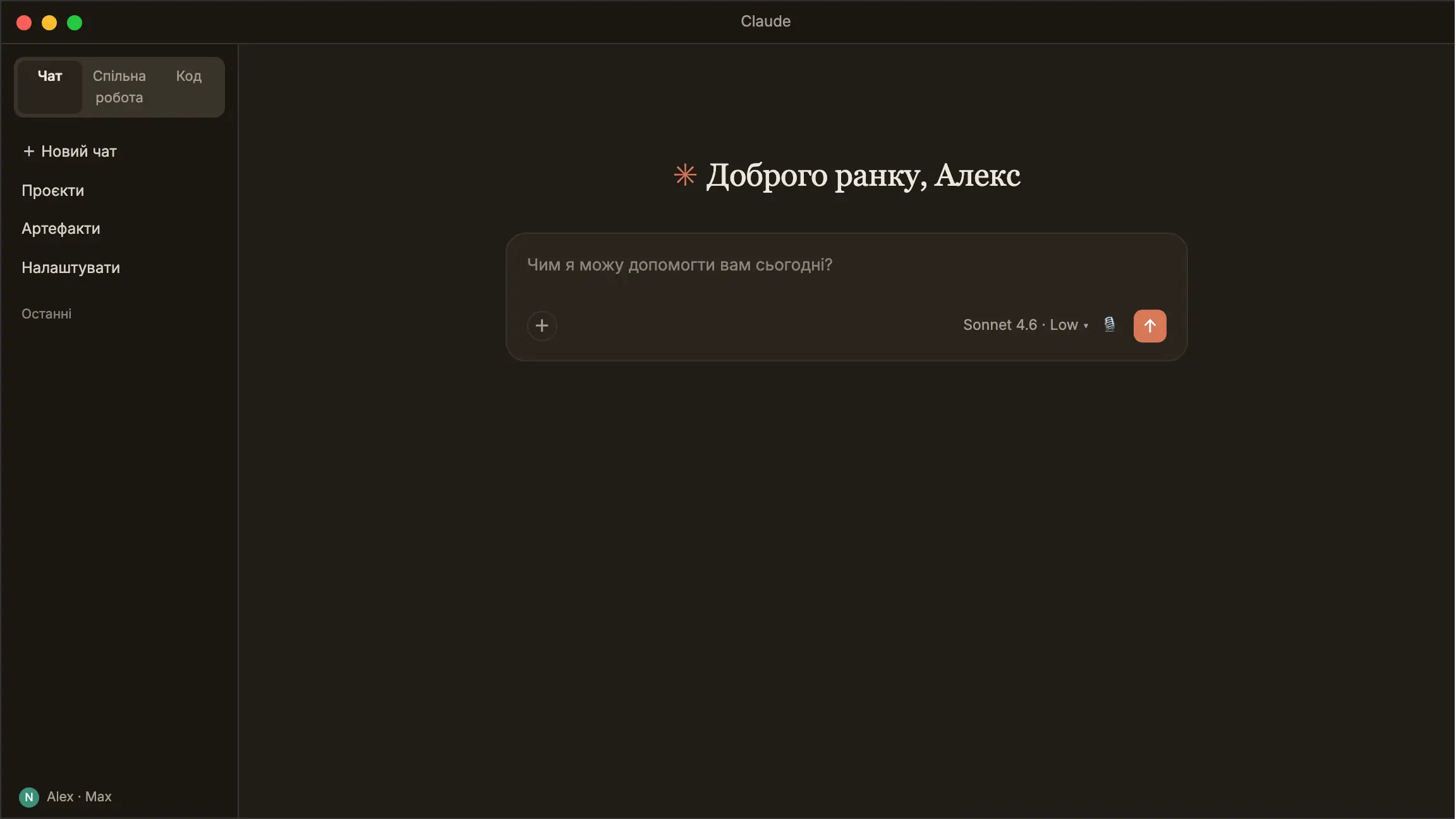Maximize the window with green button

coord(75,23)
